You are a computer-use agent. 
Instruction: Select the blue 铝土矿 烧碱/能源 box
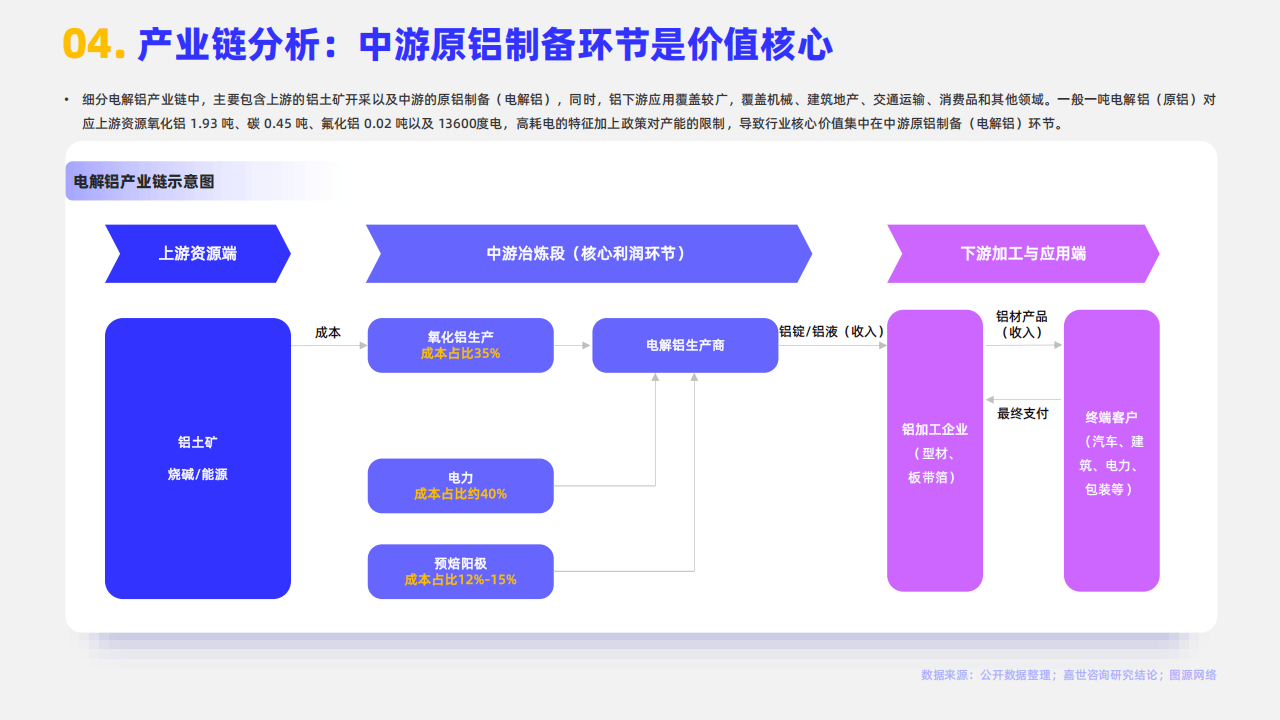point(197,458)
